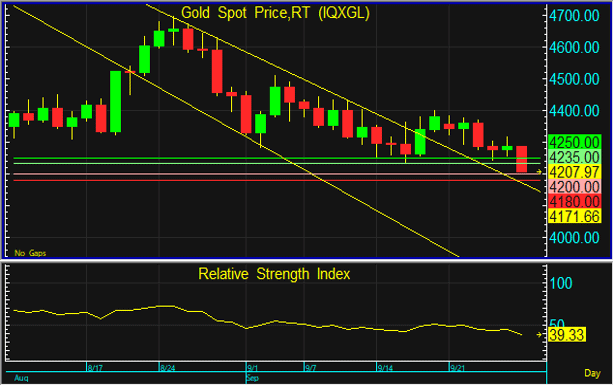Viewport: 614px width, 386px height.
Task: Click the last red candlestick near 4207
Action: tap(522, 159)
